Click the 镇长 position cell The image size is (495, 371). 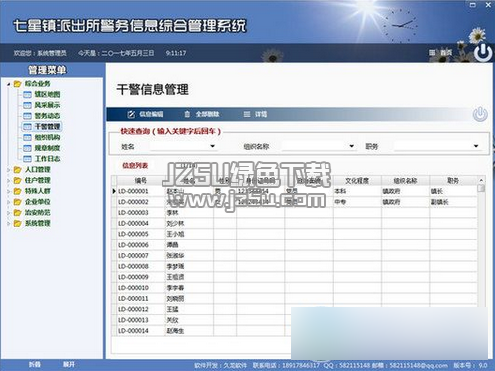[x=453, y=191]
